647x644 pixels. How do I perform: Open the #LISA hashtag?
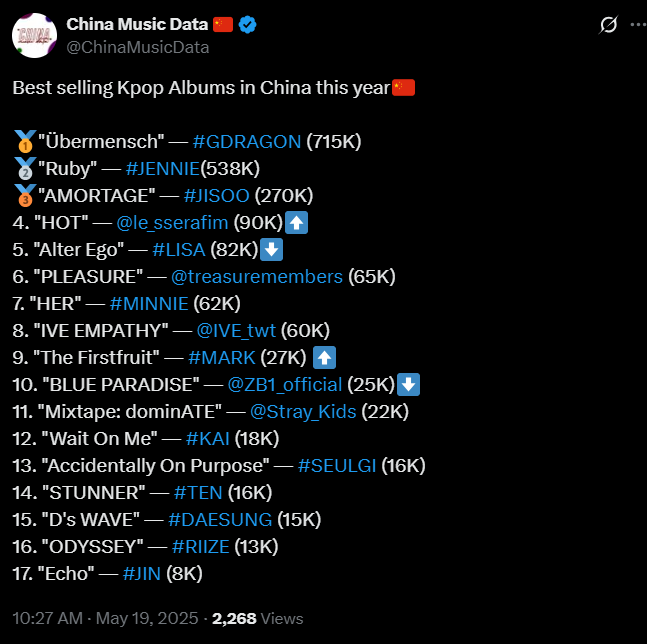[x=179, y=250]
